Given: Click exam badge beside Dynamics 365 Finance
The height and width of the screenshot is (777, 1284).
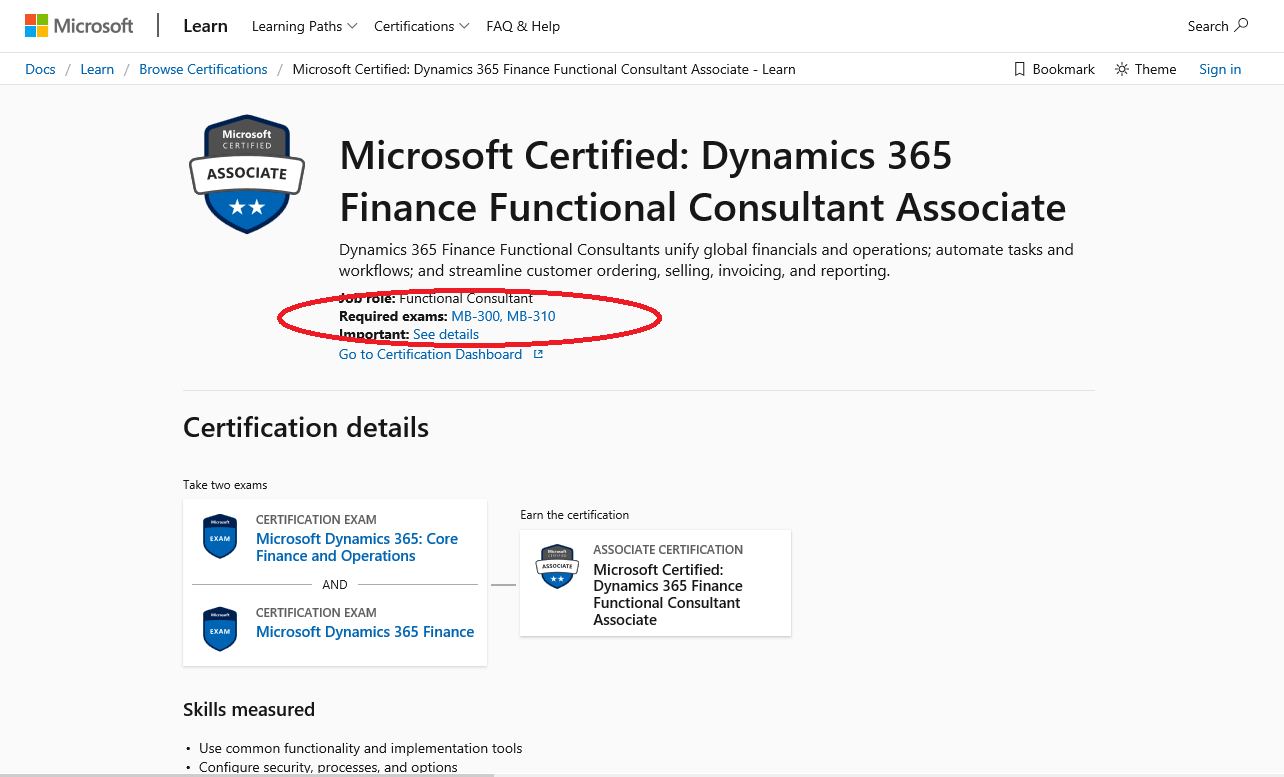Looking at the screenshot, I should coord(220,629).
